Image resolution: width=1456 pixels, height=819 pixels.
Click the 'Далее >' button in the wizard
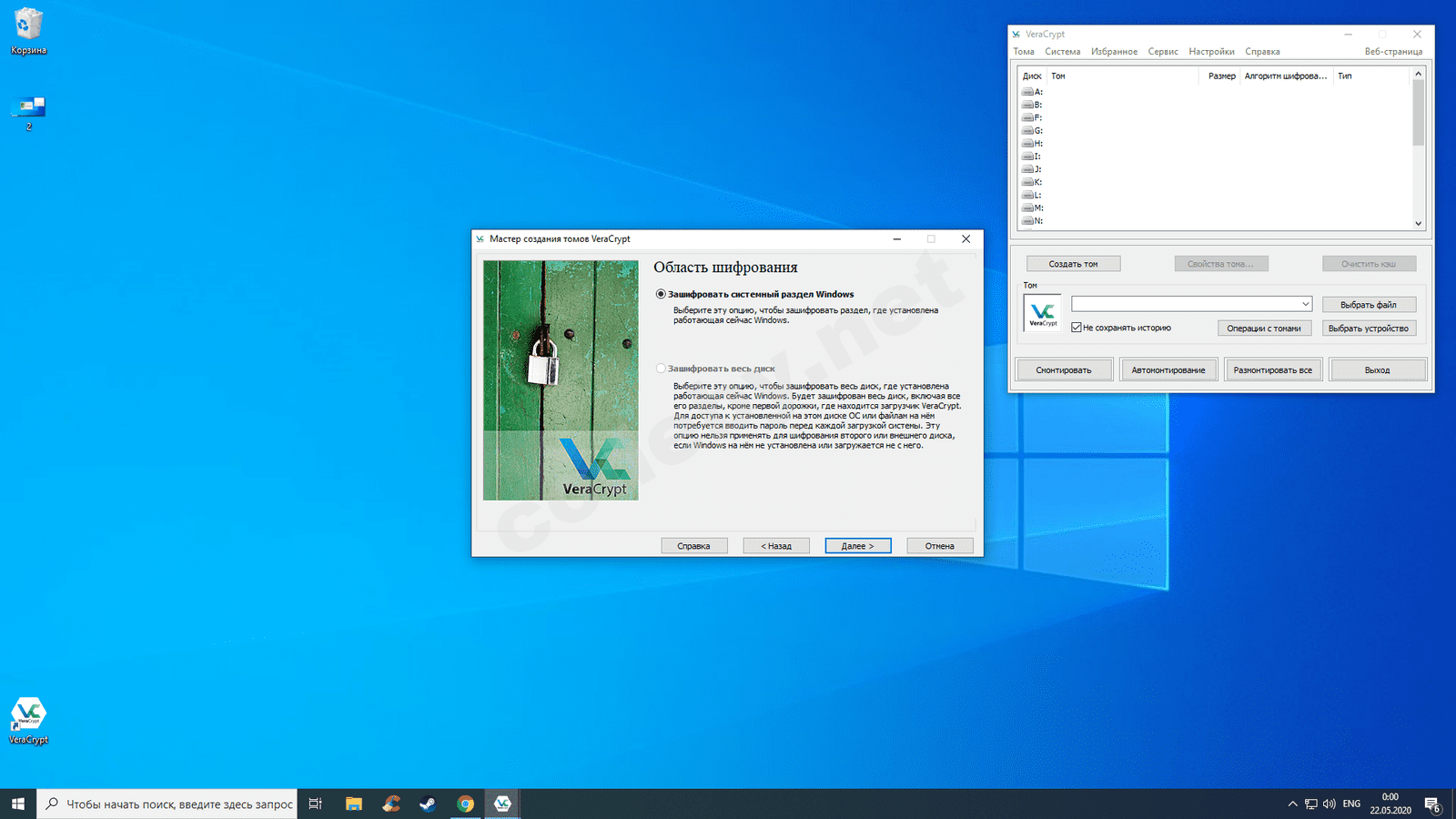tap(857, 546)
